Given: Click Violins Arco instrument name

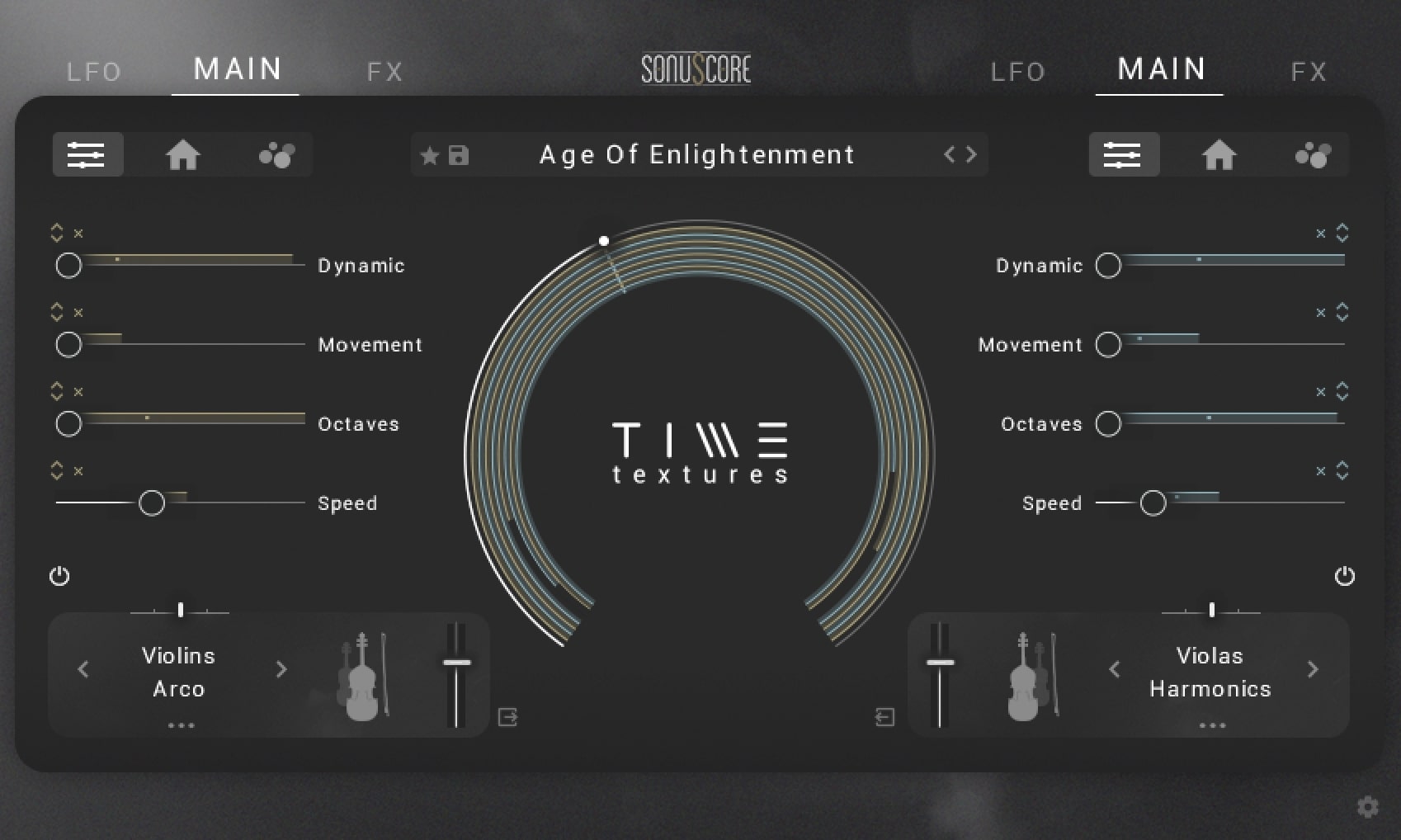Looking at the screenshot, I should (178, 672).
